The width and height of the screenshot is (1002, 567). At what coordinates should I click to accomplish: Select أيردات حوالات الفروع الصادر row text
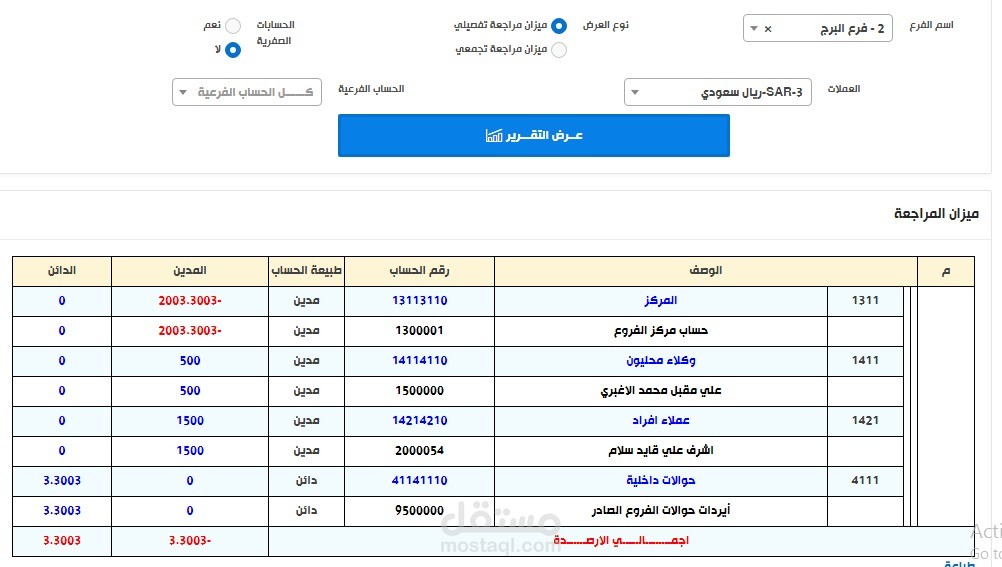click(x=661, y=511)
